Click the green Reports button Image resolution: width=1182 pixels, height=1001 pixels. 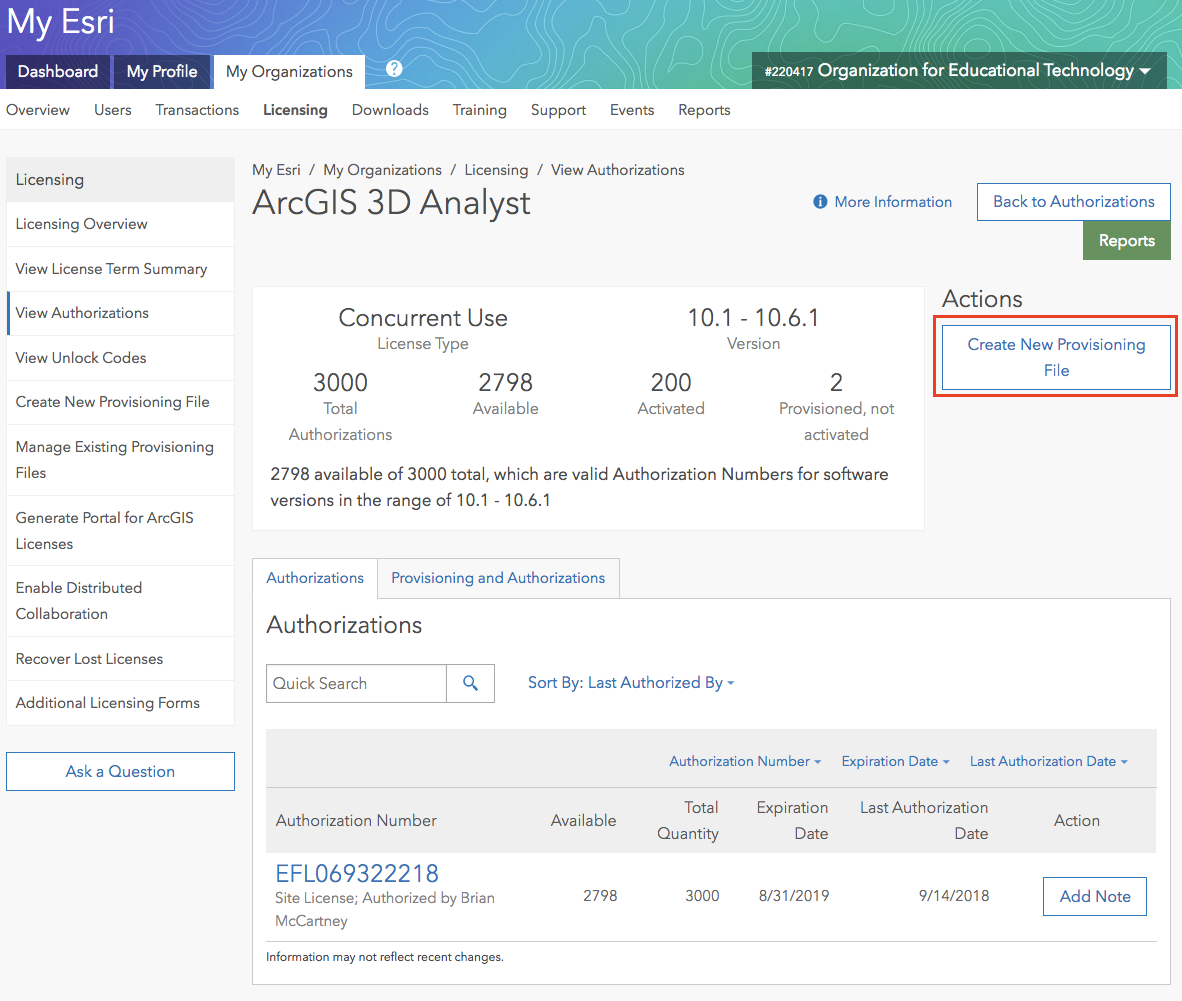click(x=1127, y=240)
